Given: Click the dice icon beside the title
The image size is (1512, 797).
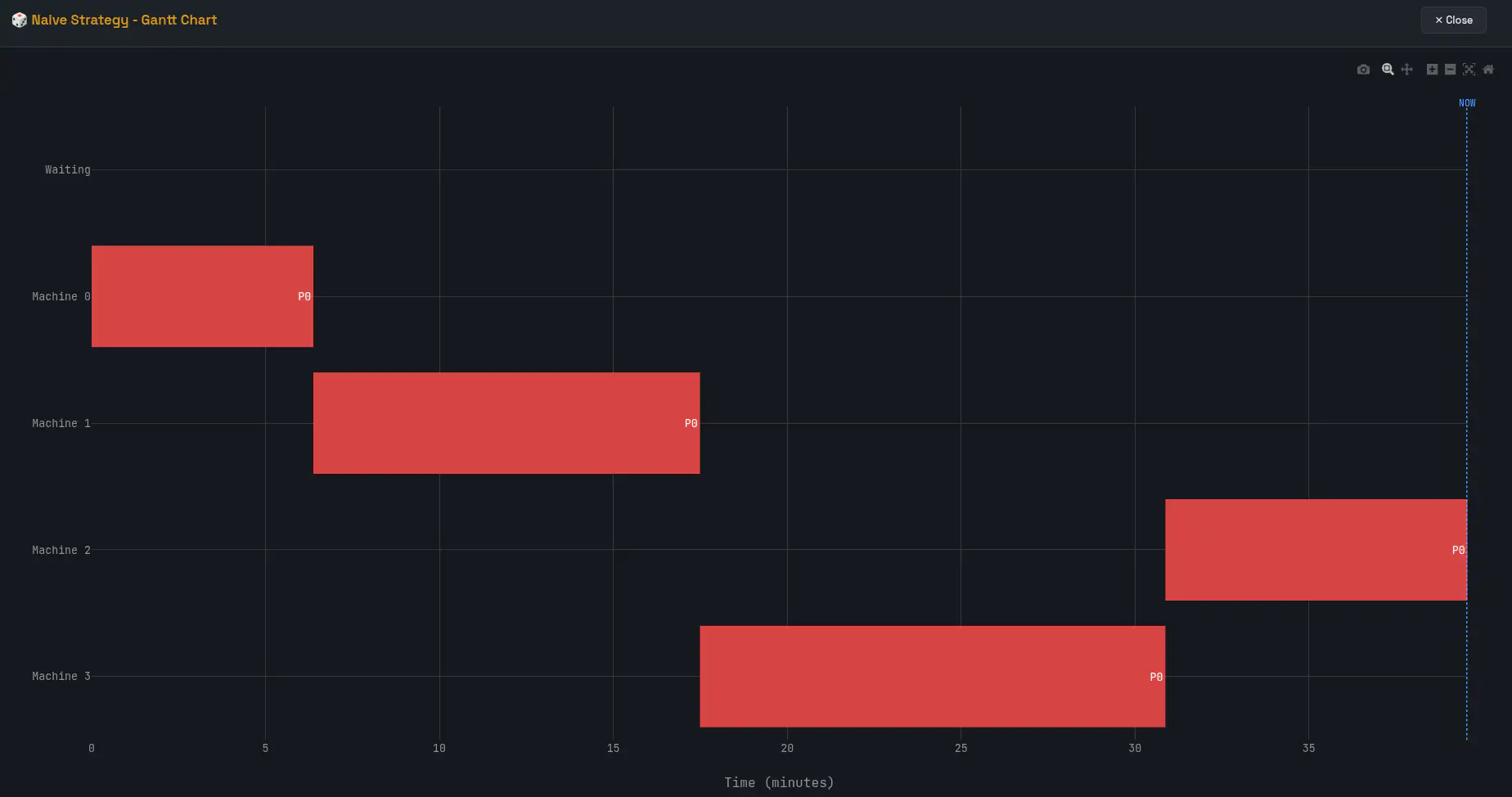Looking at the screenshot, I should (19, 20).
